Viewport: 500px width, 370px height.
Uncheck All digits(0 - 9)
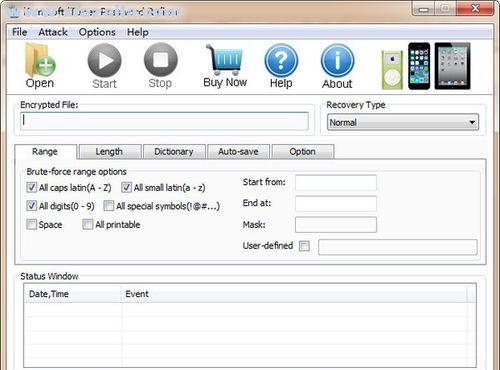(x=32, y=206)
